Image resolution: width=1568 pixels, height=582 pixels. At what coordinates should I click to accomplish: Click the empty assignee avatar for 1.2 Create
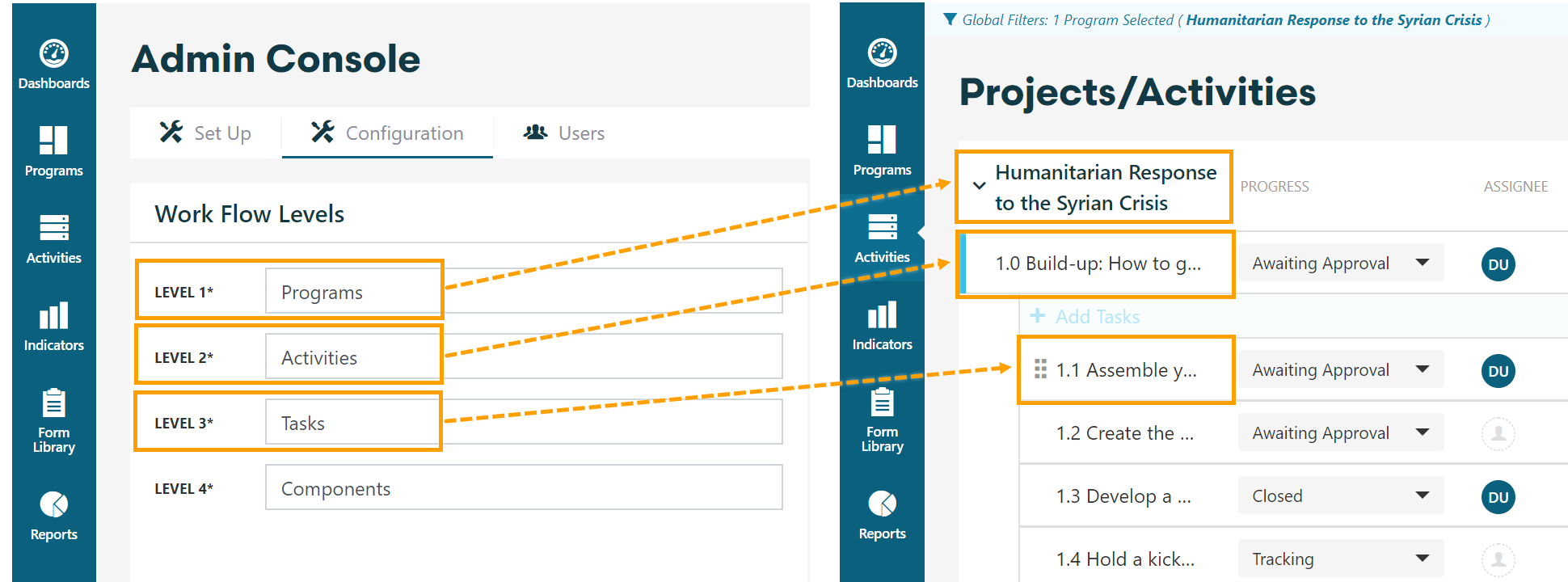tap(1498, 434)
